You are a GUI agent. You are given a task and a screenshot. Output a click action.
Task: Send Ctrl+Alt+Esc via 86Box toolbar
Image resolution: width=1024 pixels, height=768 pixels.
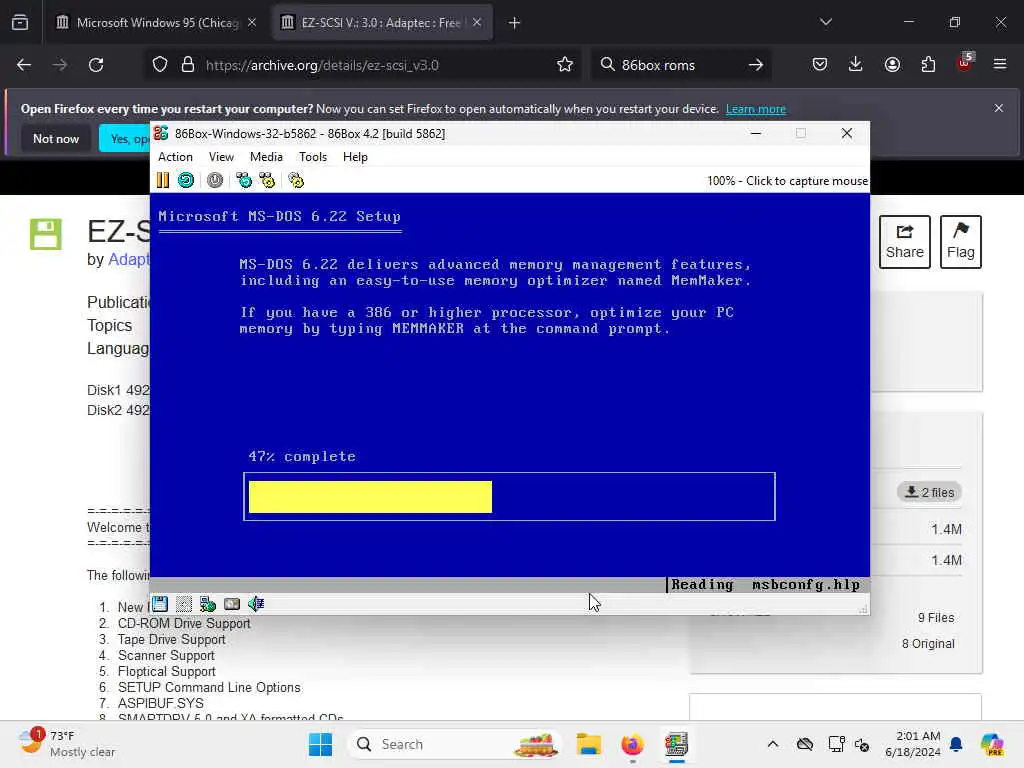(x=267, y=180)
